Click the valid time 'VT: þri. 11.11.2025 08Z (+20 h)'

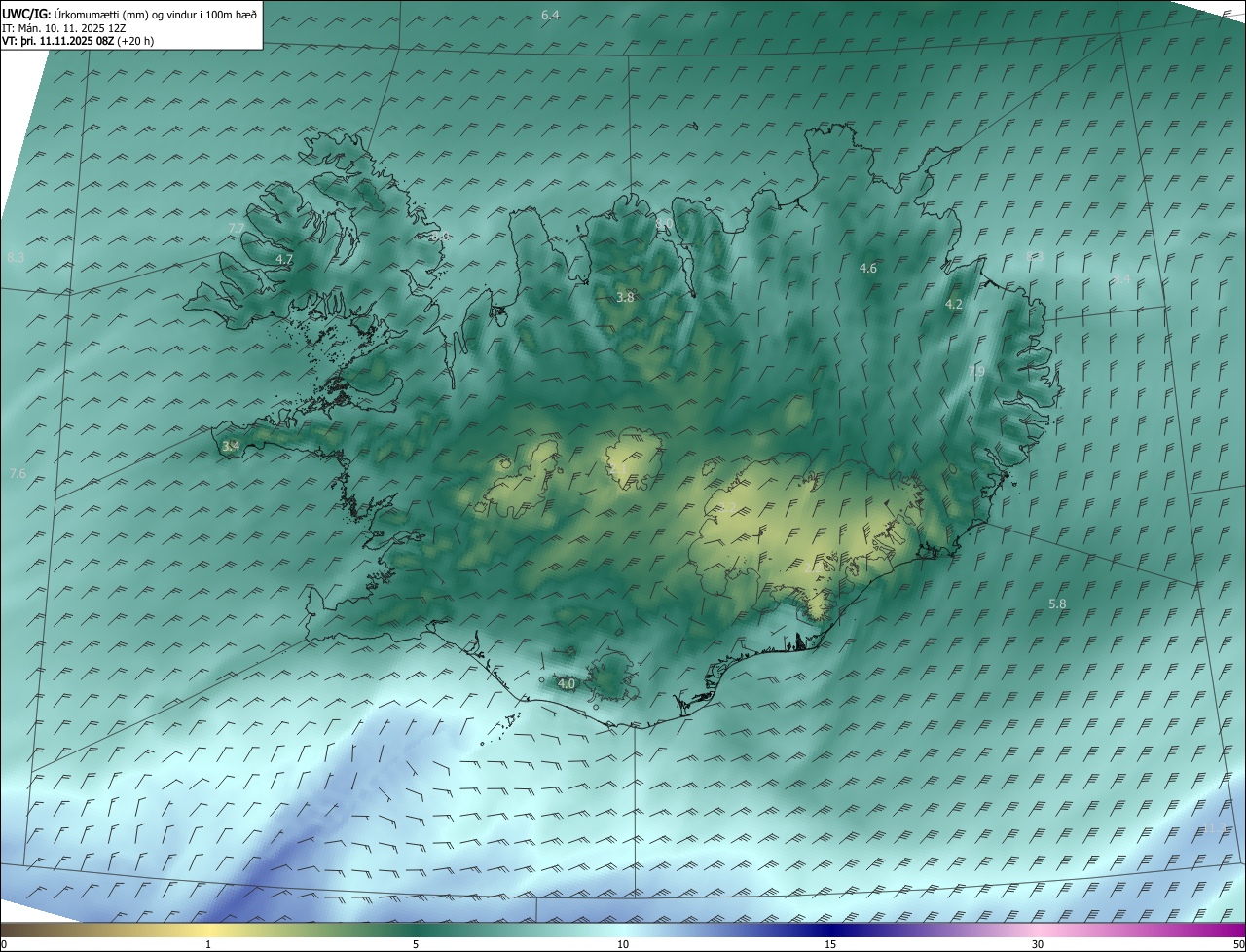(x=77, y=41)
